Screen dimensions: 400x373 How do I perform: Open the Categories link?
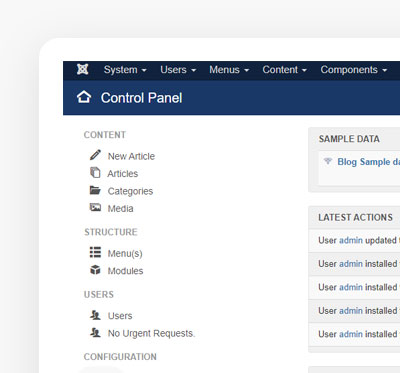[130, 191]
